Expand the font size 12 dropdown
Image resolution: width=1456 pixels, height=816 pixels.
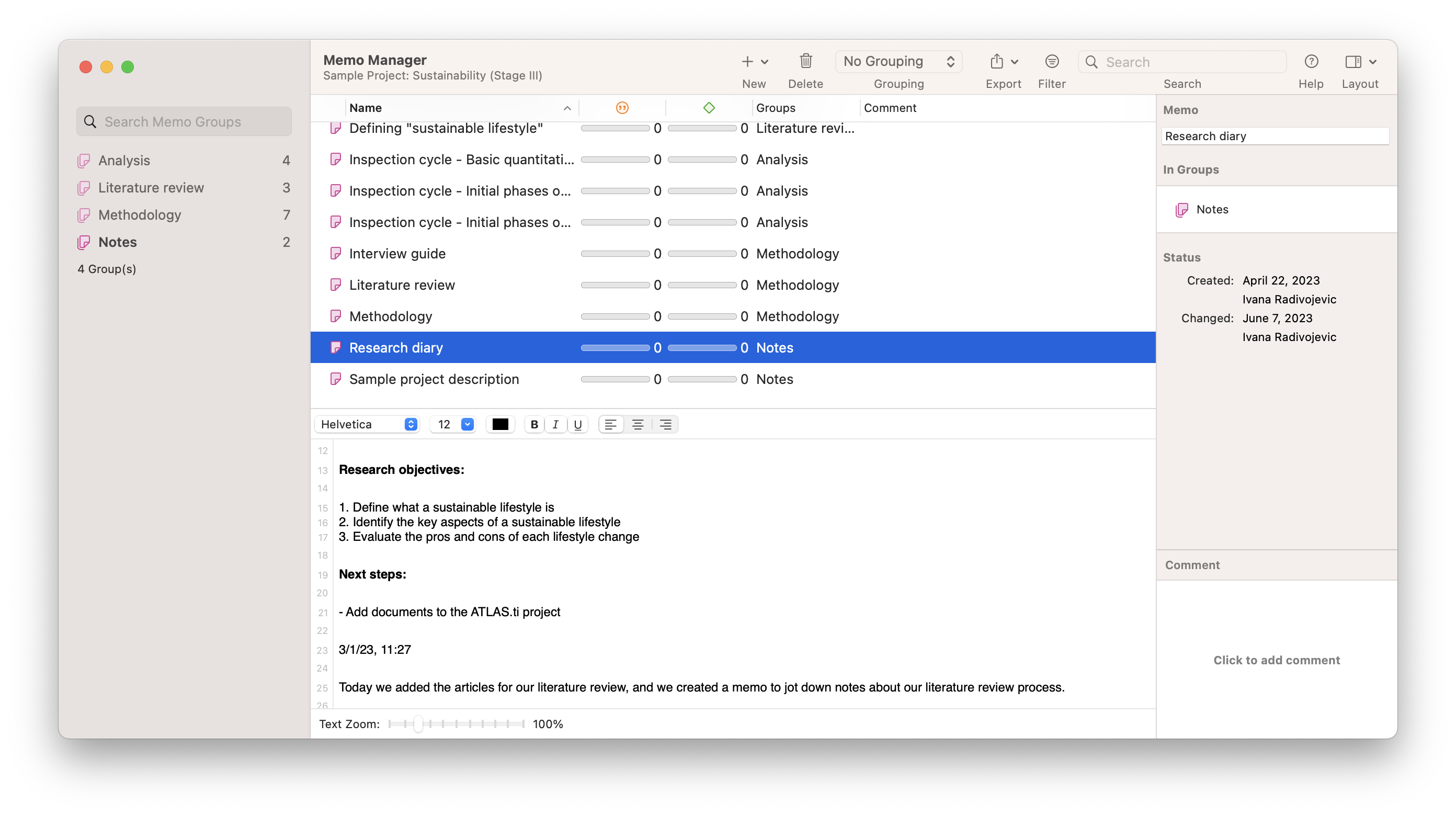(467, 424)
